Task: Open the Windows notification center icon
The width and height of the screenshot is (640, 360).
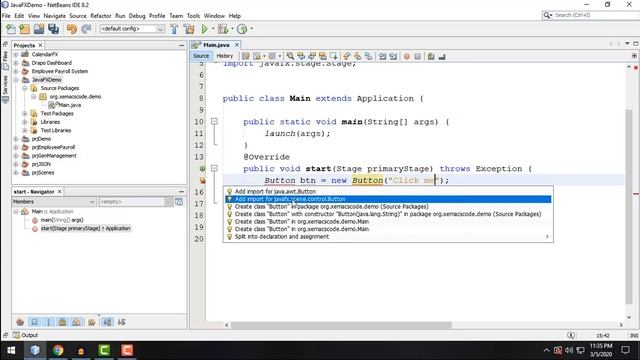Action: 625,350
